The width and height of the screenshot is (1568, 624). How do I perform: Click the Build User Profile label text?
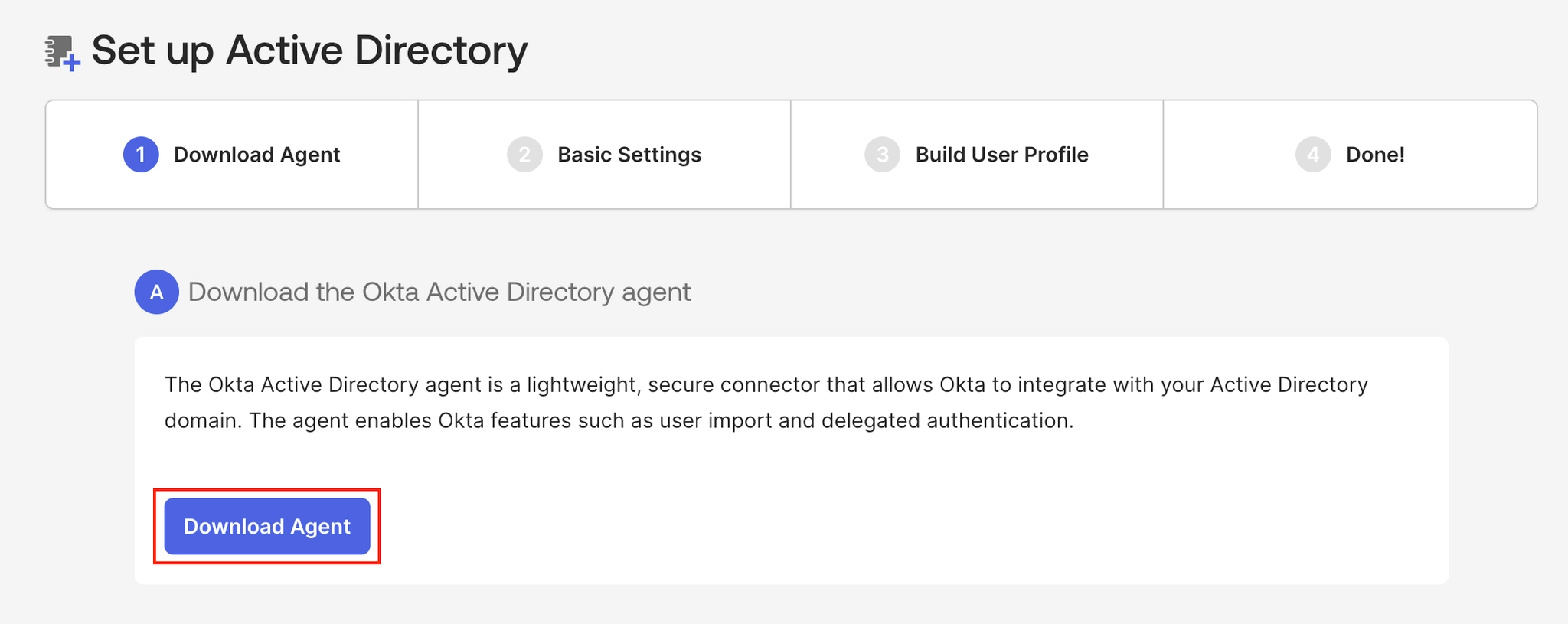(1002, 155)
